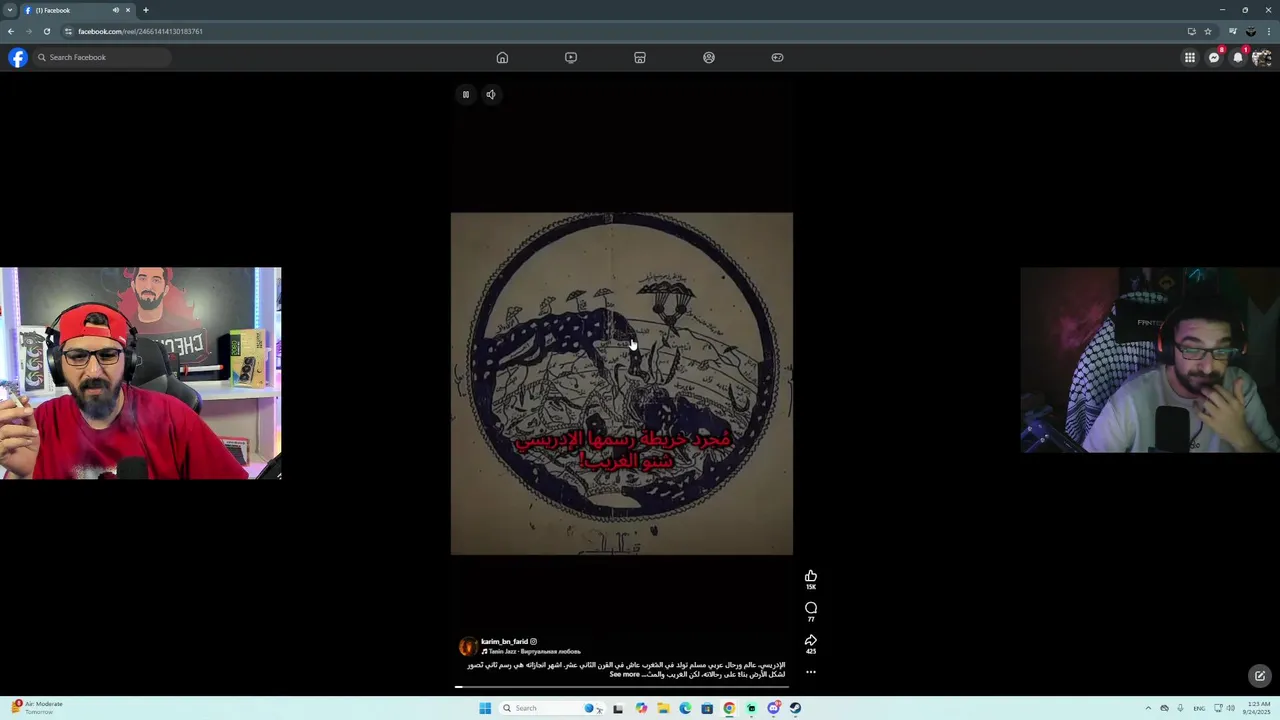
Task: Open Facebook account profile picture menu
Action: point(1262,57)
